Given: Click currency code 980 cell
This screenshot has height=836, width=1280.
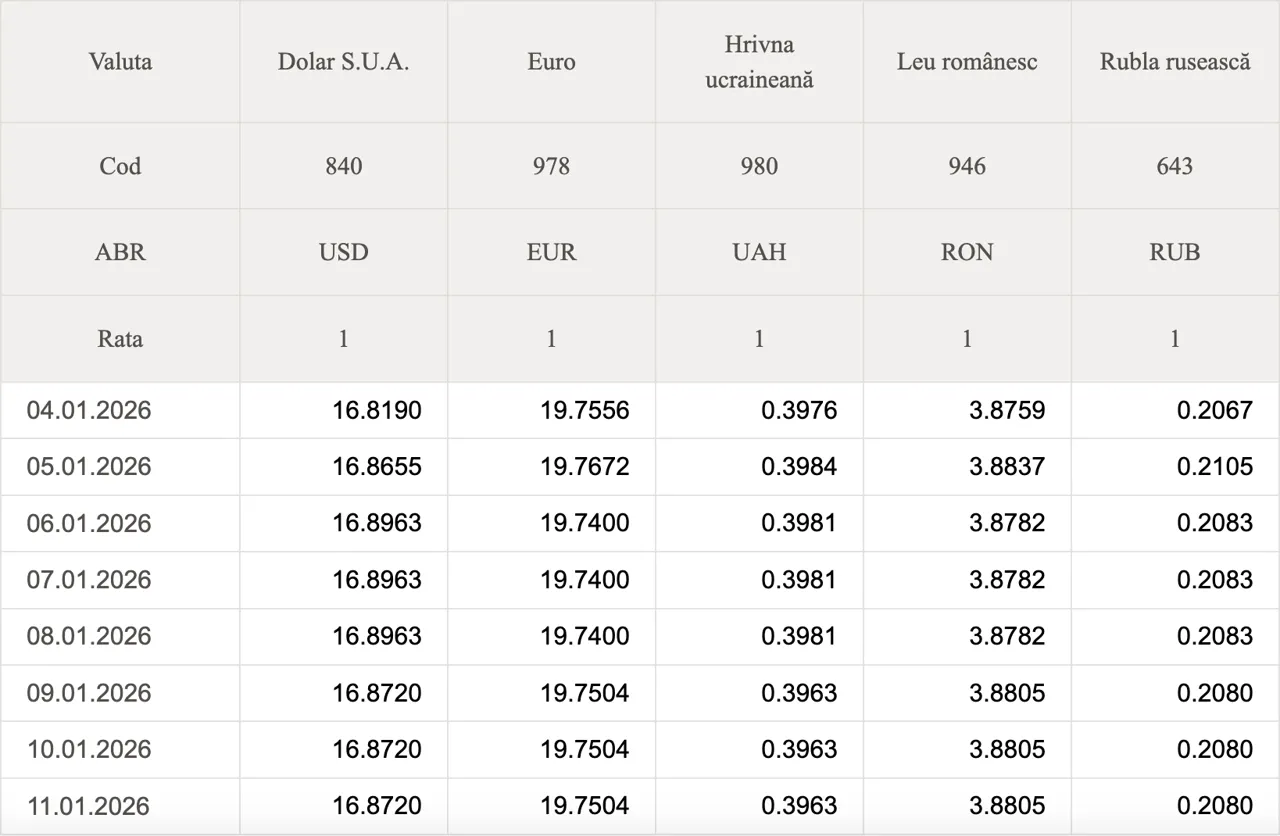Looking at the screenshot, I should click(759, 166).
